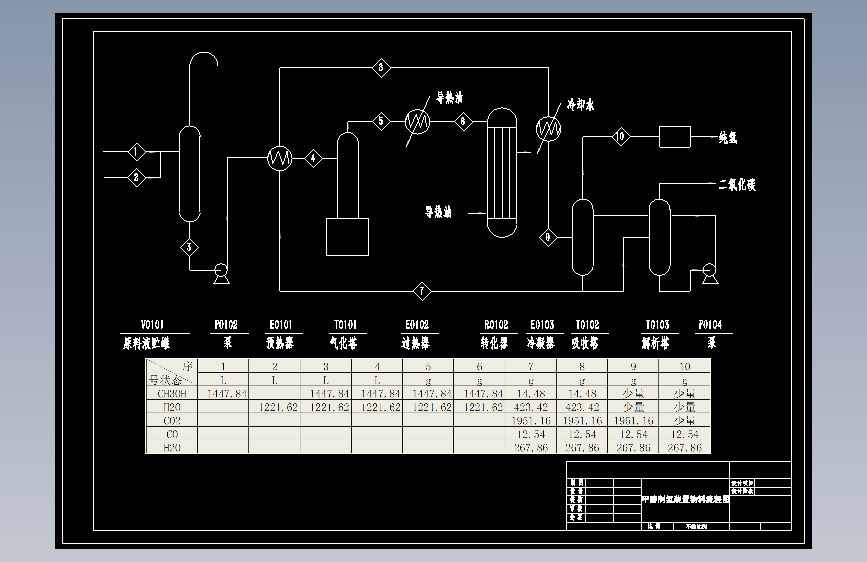Click the T0102 equipment tag
This screenshot has width=867, height=562.
click(587, 325)
